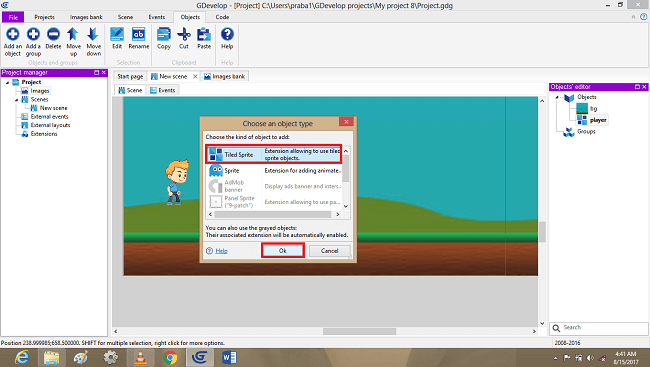This screenshot has height=367, width=650.
Task: Click Cancel in object type dialog
Action: tap(330, 250)
